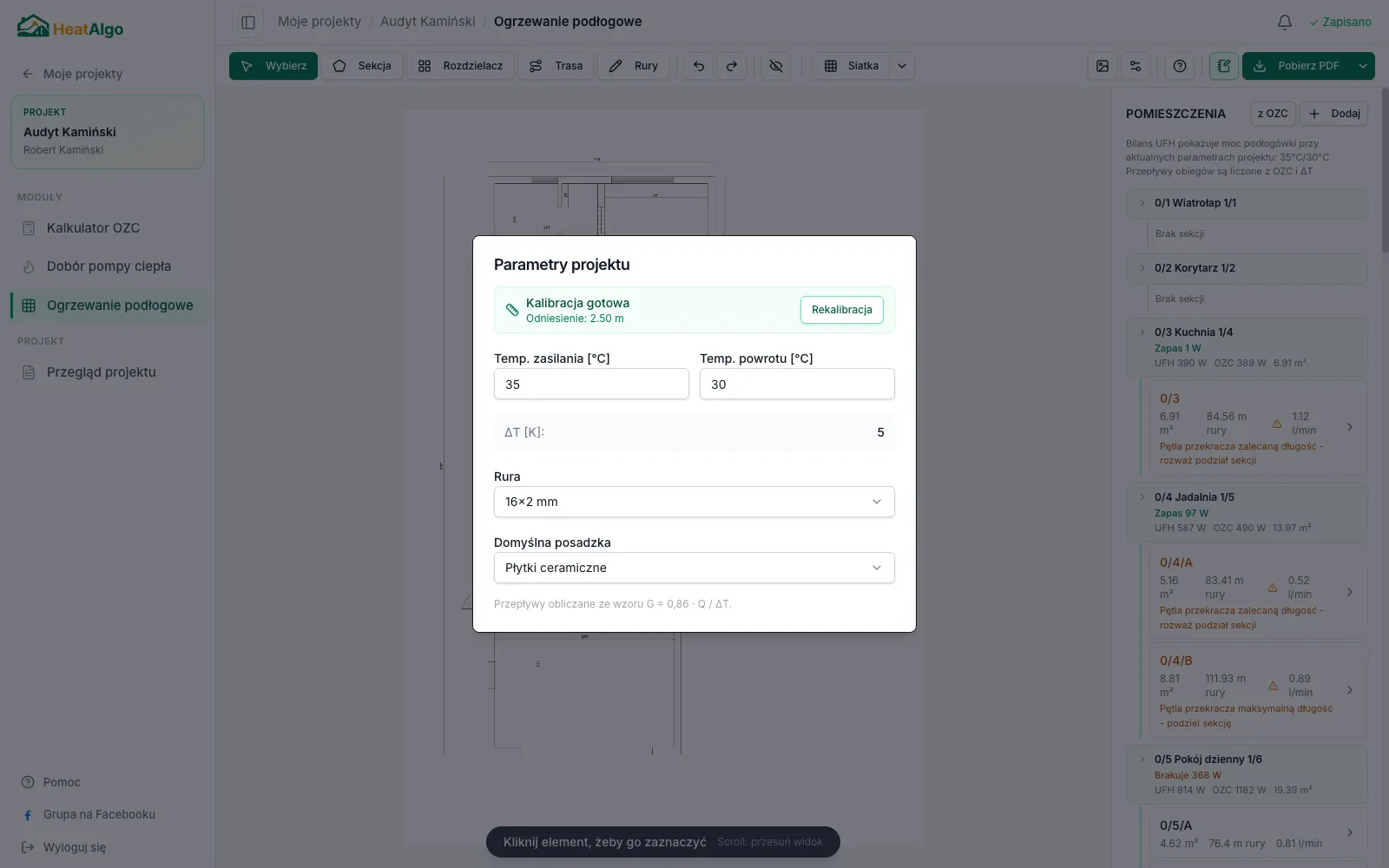Click Audyt Kamiński breadcrumb
The height and width of the screenshot is (868, 1389).
[428, 22]
